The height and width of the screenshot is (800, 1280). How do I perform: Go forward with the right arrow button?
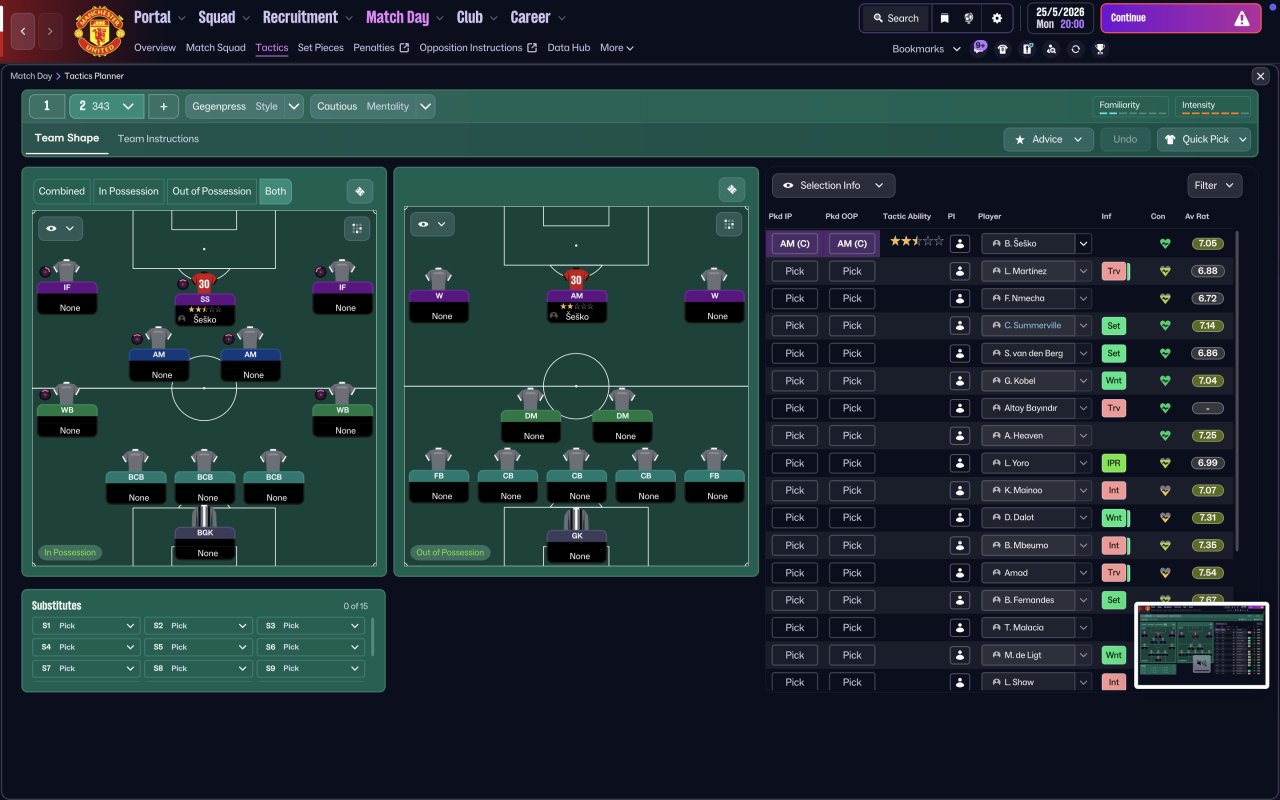[50, 32]
